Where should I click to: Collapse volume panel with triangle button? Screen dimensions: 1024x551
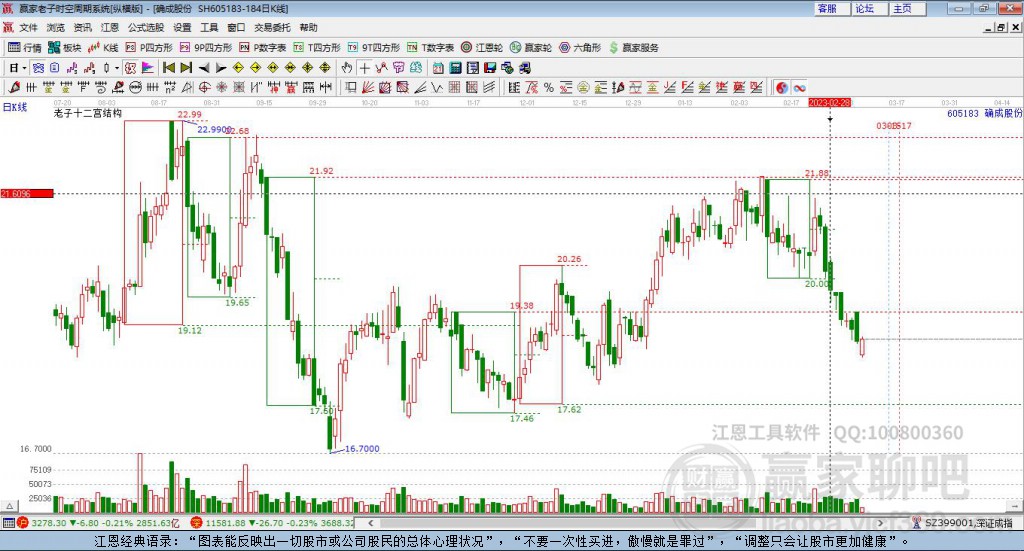10,507
